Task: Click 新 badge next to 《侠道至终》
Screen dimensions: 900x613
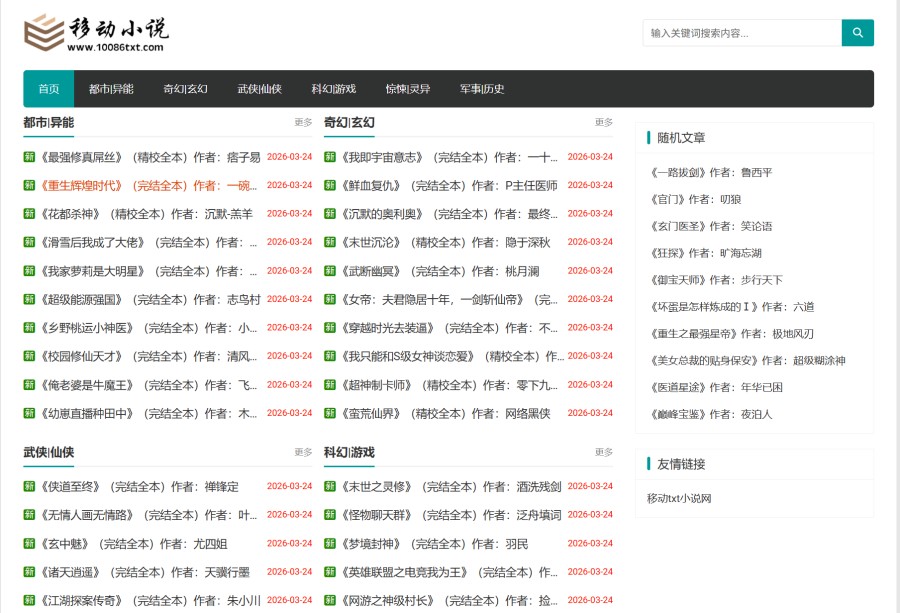Action: 27,487
